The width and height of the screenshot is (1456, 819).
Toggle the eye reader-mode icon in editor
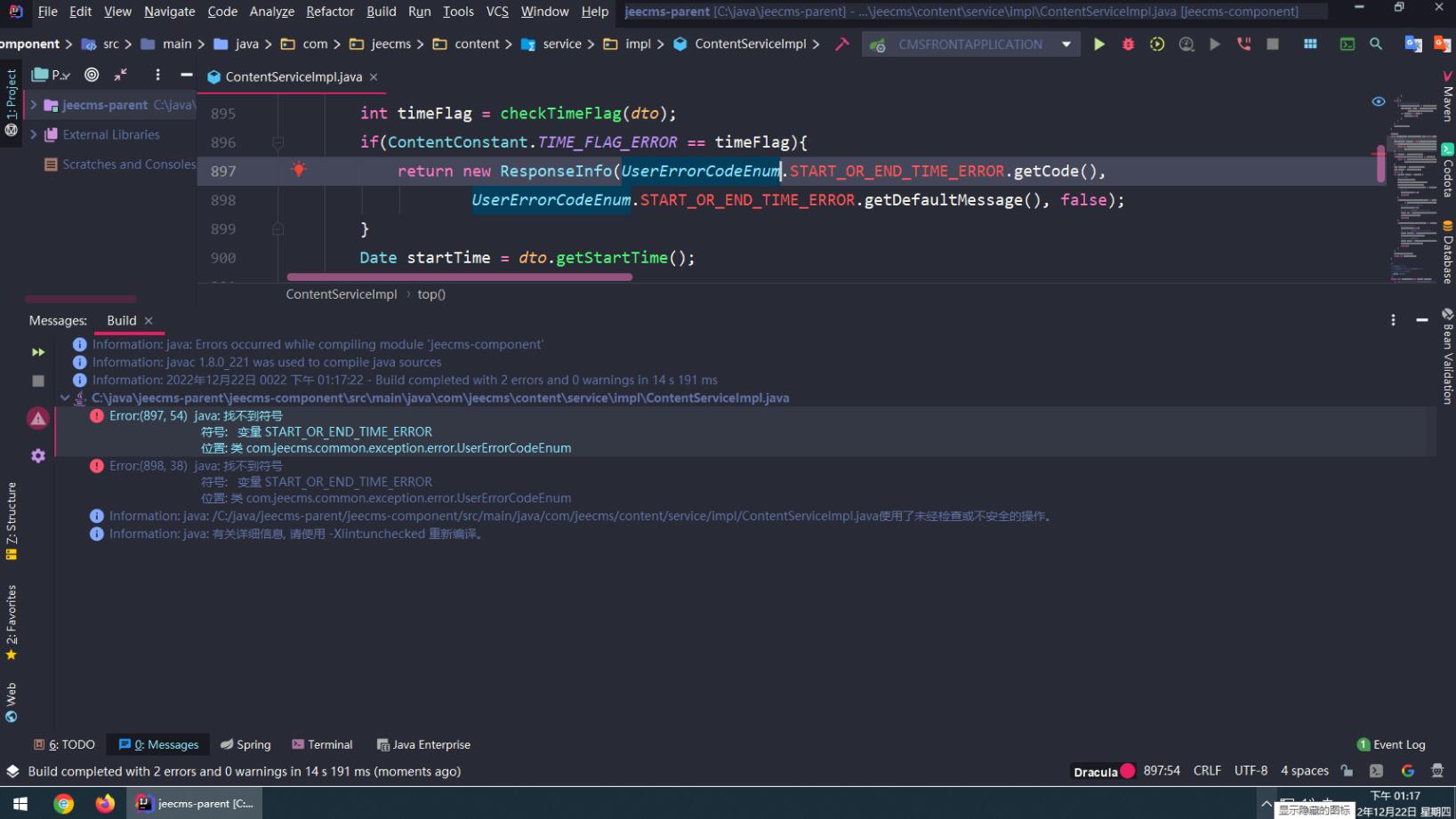point(1378,101)
